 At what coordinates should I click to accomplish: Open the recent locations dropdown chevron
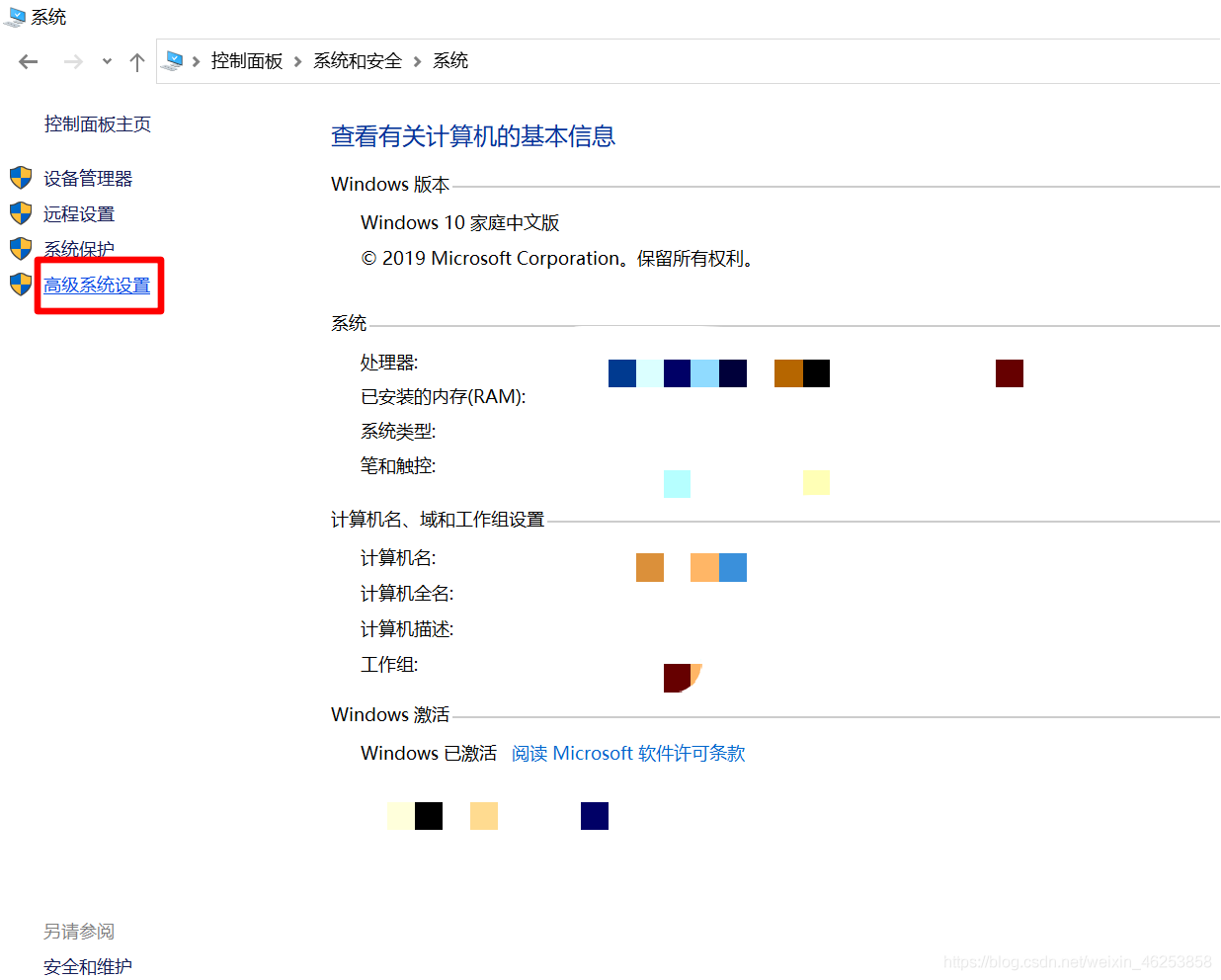click(x=107, y=60)
